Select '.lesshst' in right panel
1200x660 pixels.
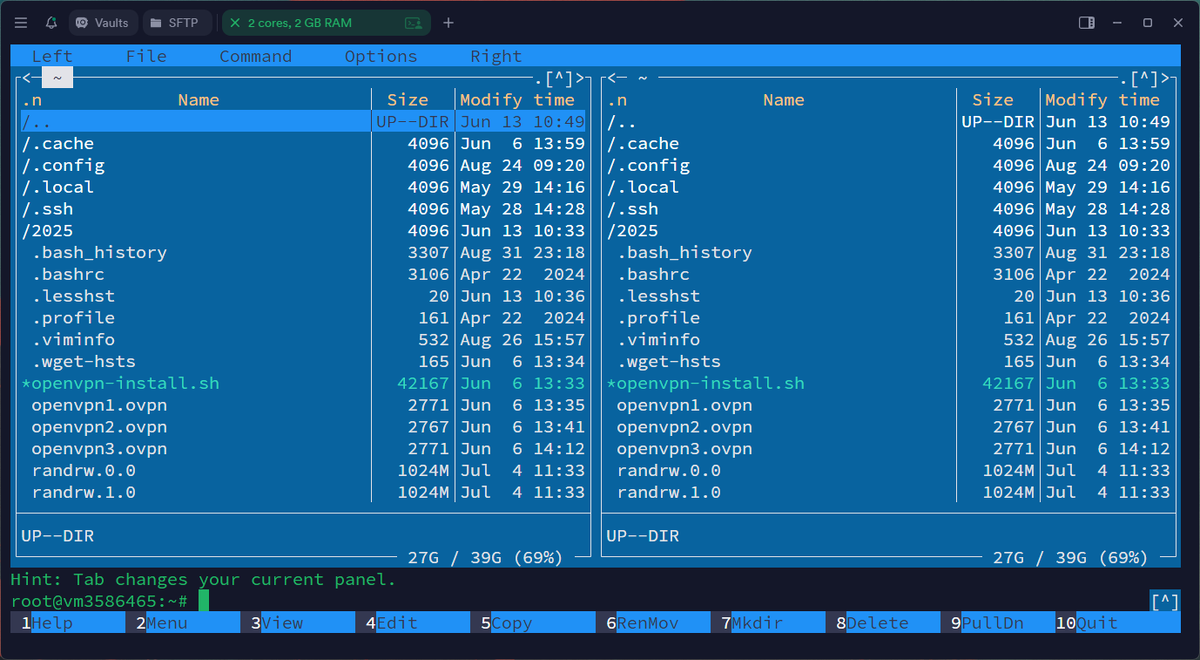tap(888, 297)
